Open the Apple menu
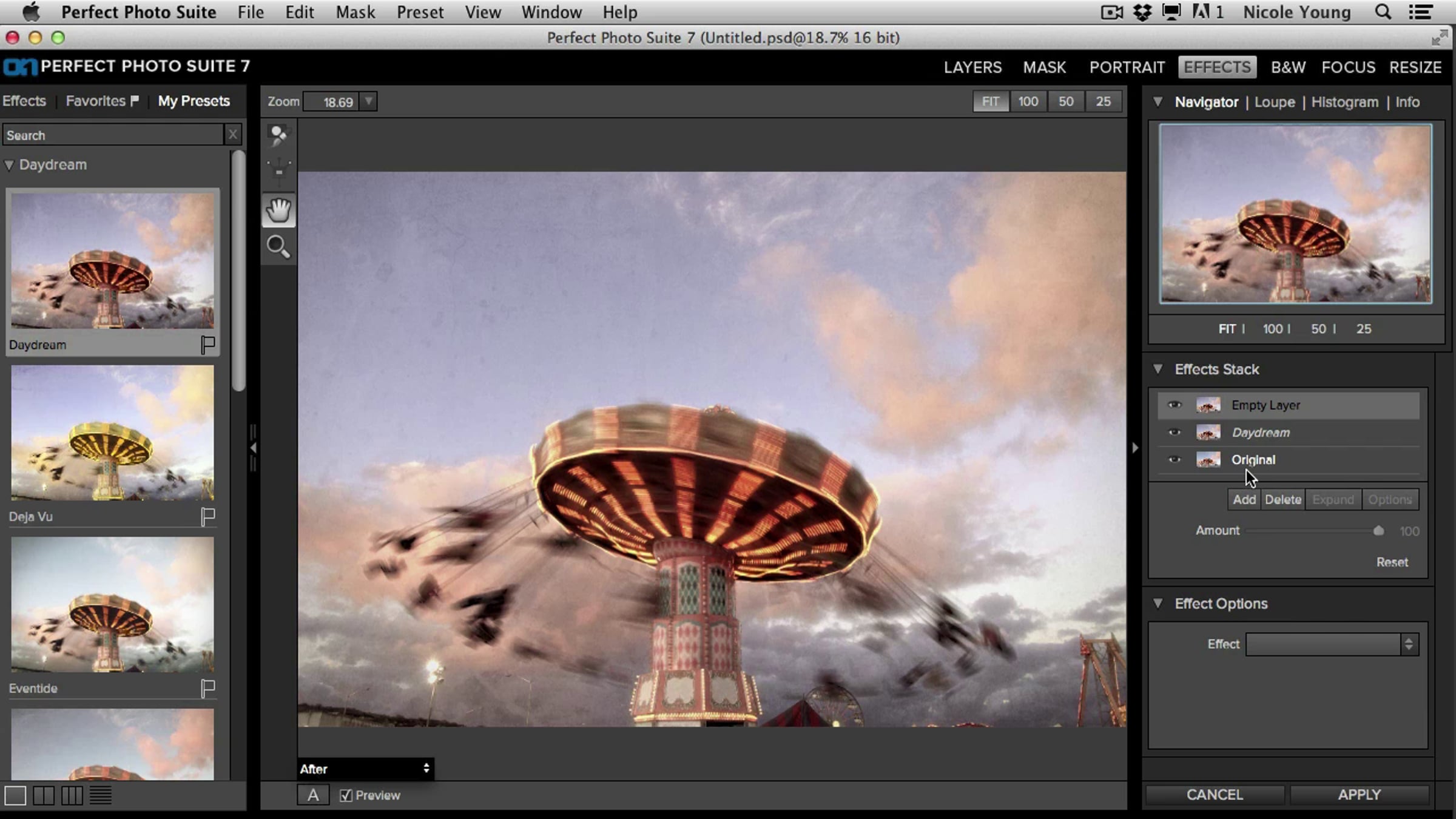This screenshot has height=819, width=1456. (x=31, y=12)
